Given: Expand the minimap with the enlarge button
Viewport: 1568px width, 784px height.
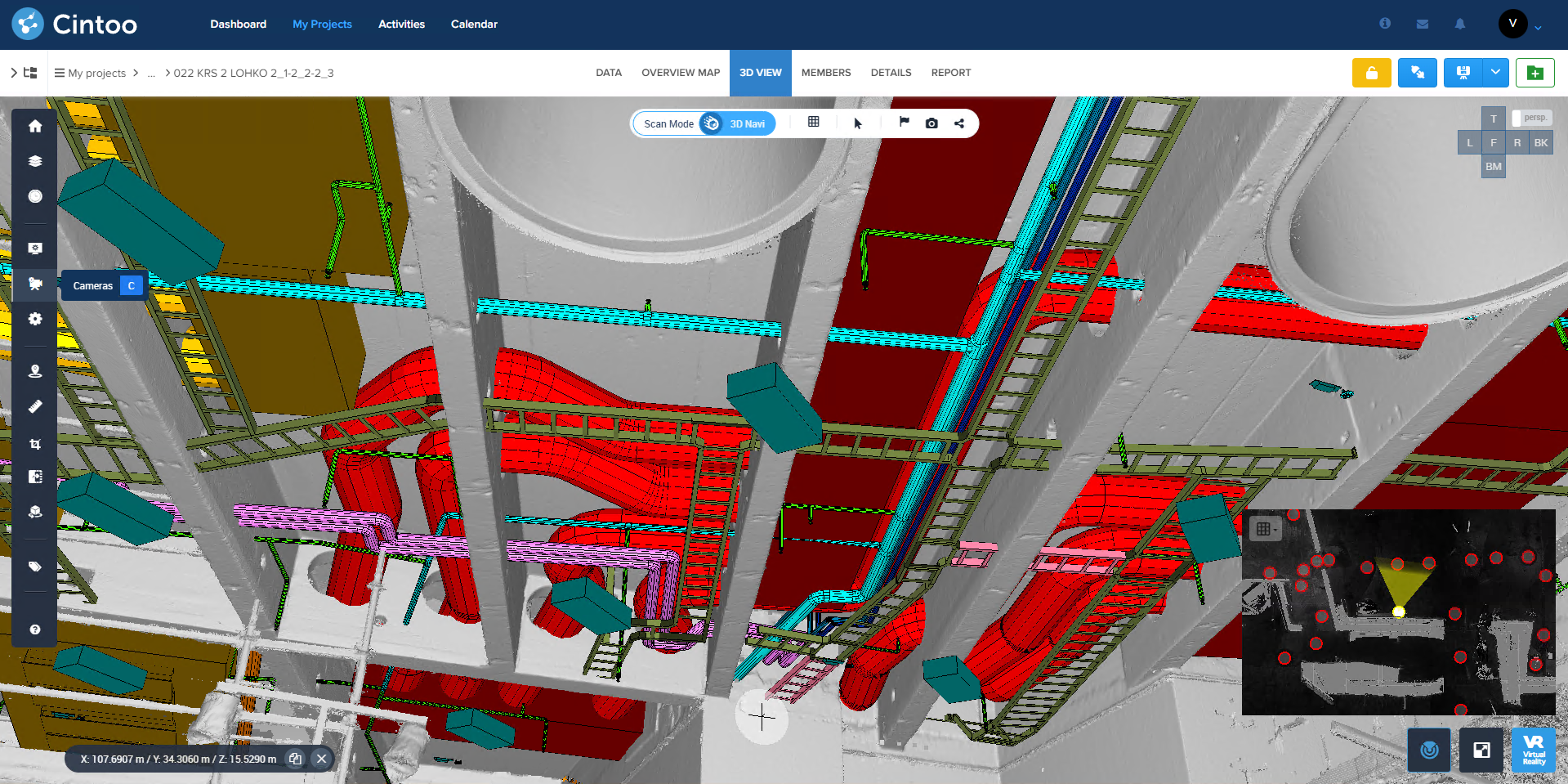Looking at the screenshot, I should coord(1481,750).
